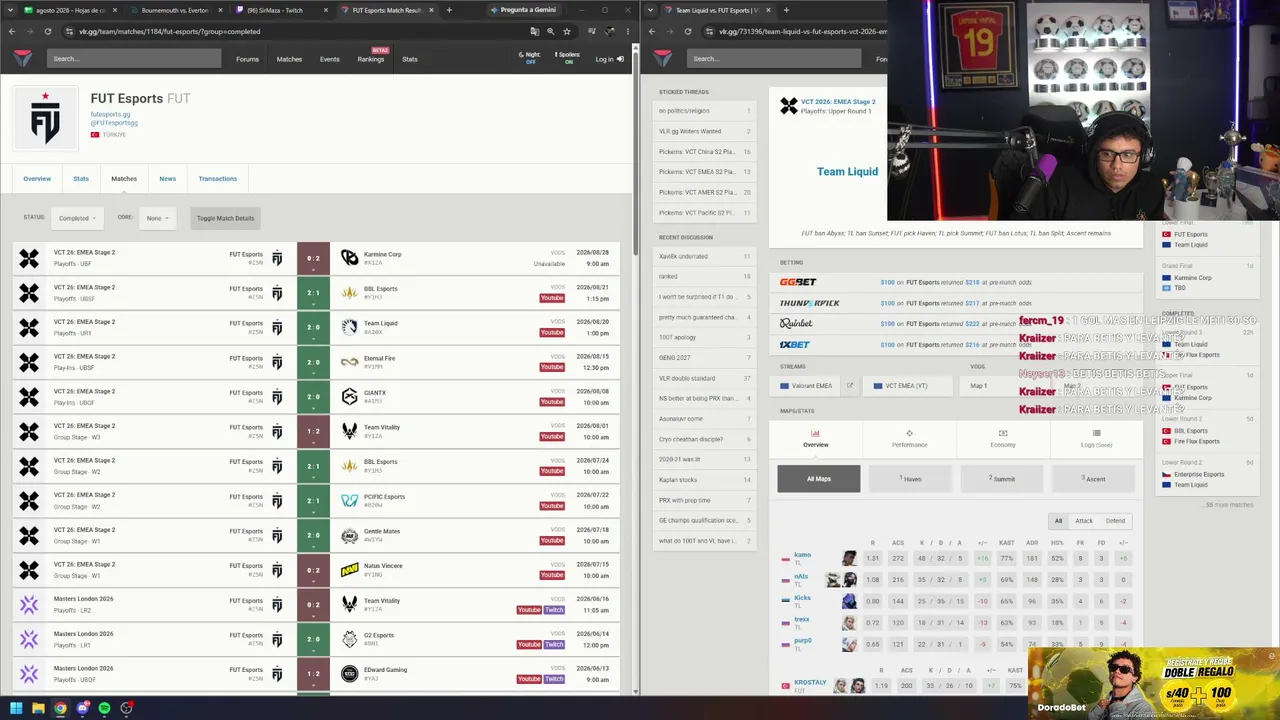Open the zoom magnifier icon in address bar
1280x720 pixels.
[x=550, y=31]
